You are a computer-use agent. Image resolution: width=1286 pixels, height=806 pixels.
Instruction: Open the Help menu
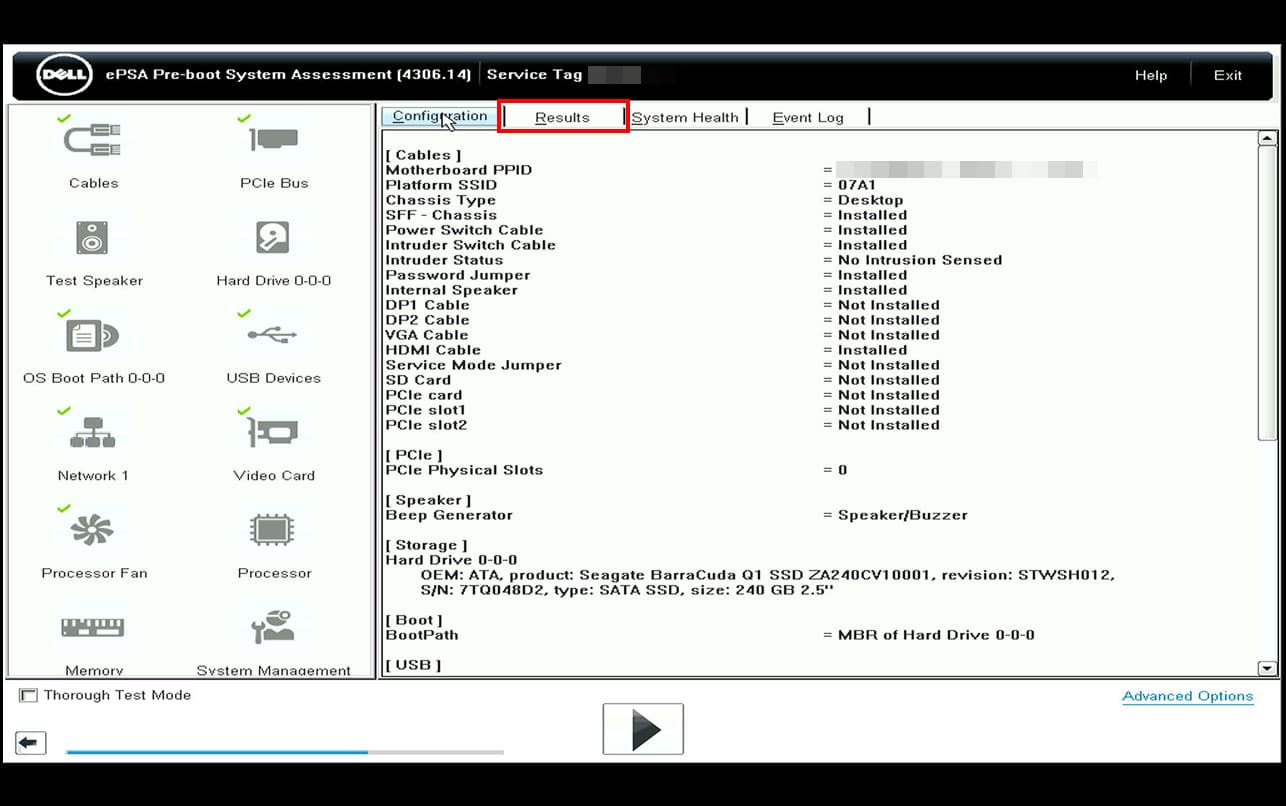point(1151,75)
